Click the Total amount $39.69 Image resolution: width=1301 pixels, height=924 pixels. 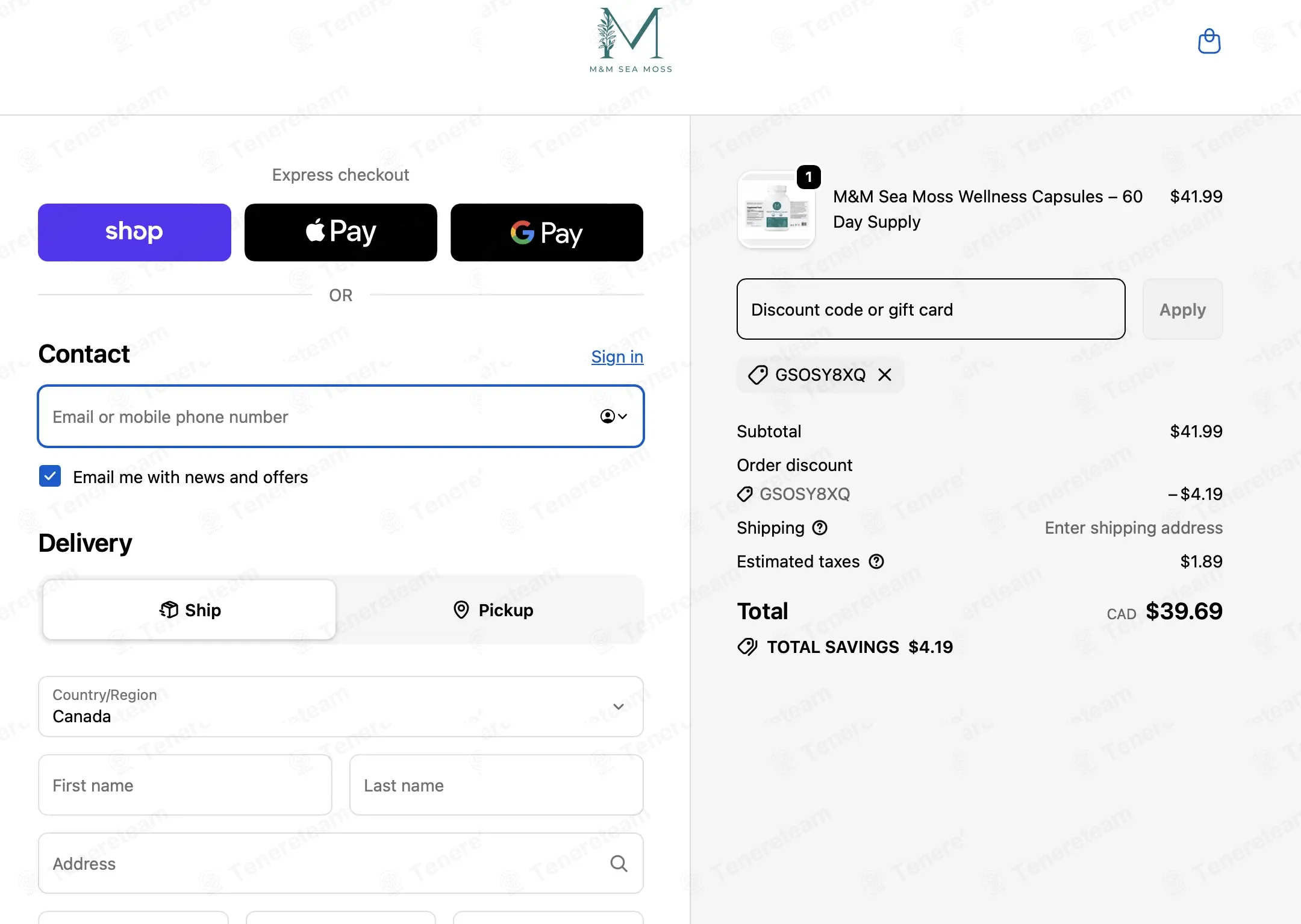click(x=1184, y=611)
